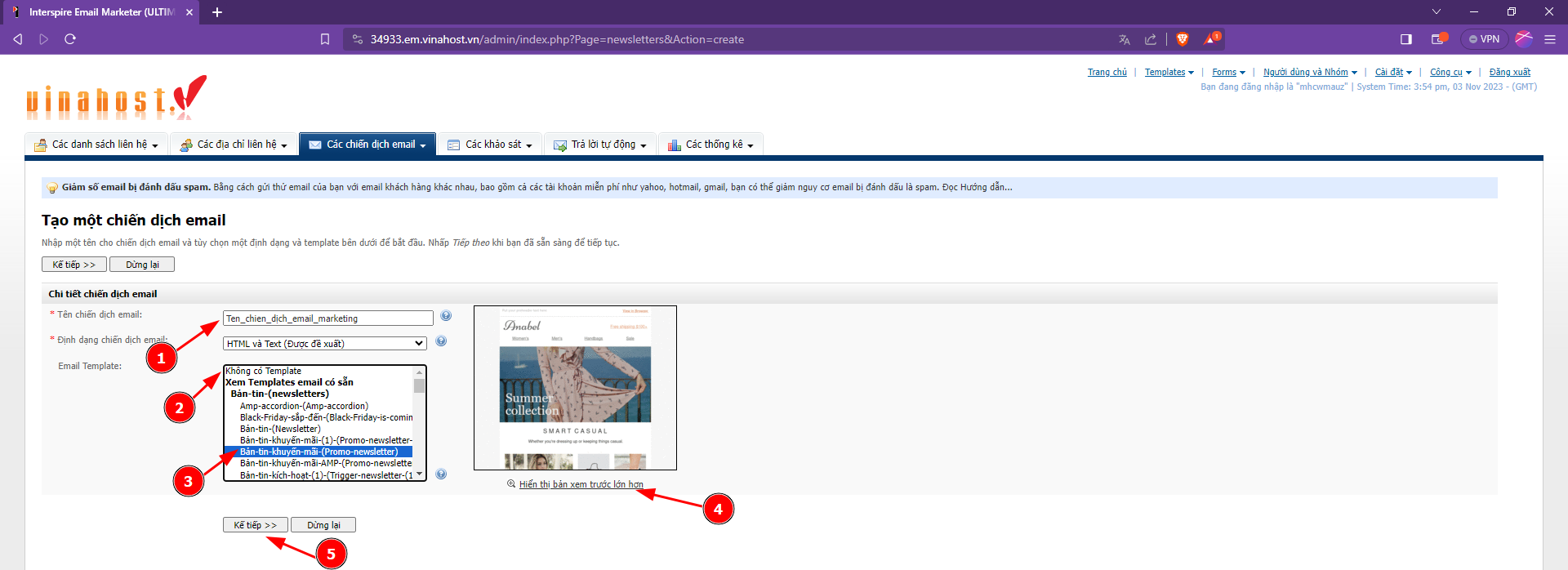
Task: Click the bottom Kế tiếp >> button
Action: tap(255, 525)
